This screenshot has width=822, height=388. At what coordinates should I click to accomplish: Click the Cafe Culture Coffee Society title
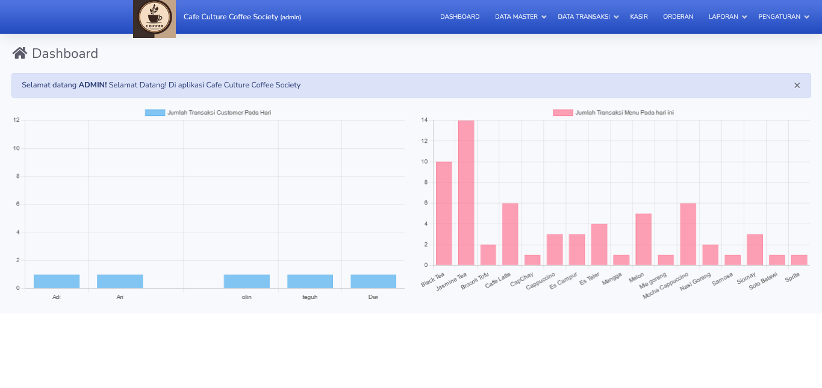point(242,17)
